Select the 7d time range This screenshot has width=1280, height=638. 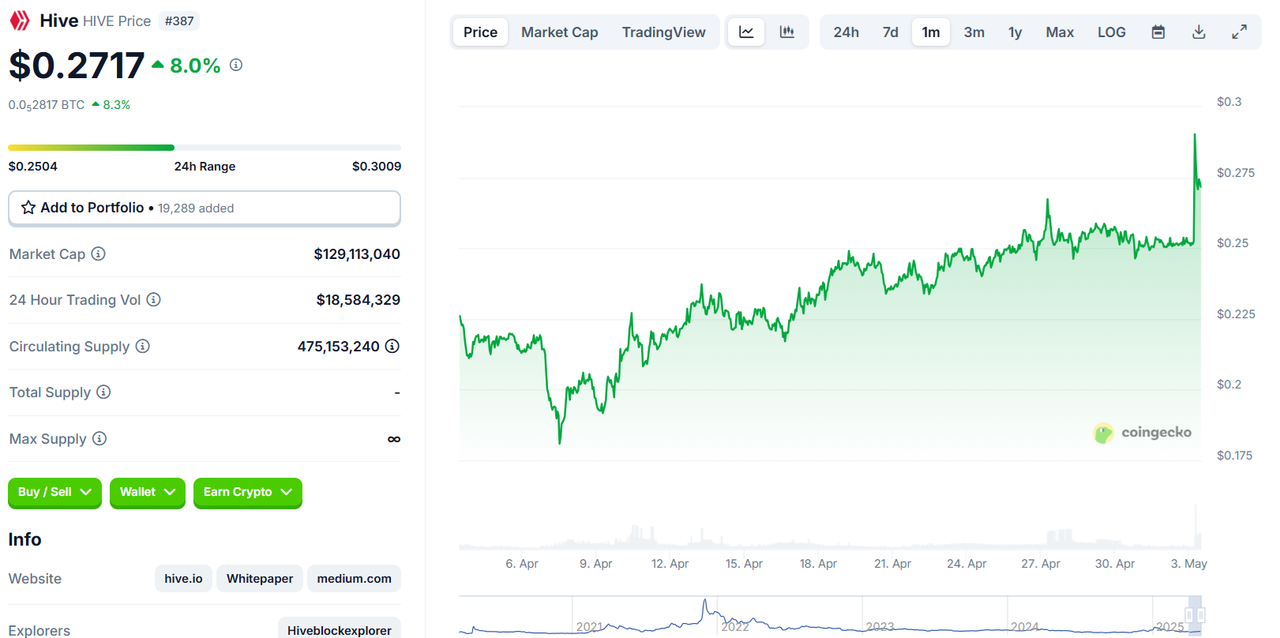pyautogui.click(x=890, y=32)
